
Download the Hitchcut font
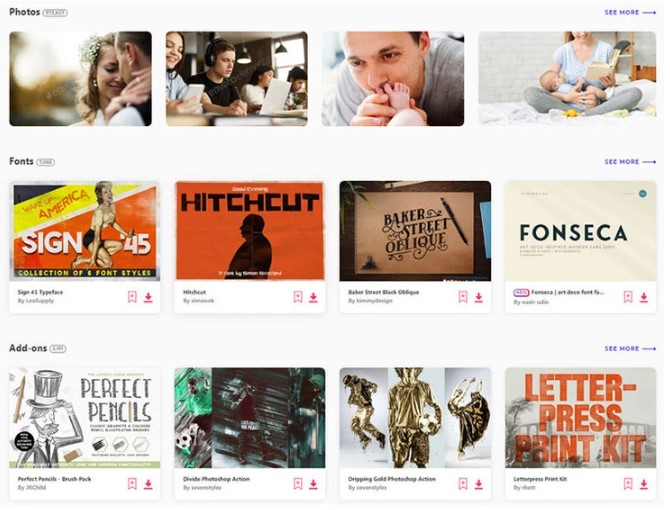pos(314,297)
